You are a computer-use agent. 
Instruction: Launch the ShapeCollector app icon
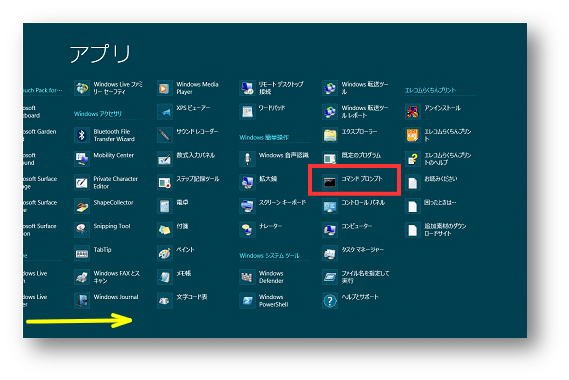82,206
